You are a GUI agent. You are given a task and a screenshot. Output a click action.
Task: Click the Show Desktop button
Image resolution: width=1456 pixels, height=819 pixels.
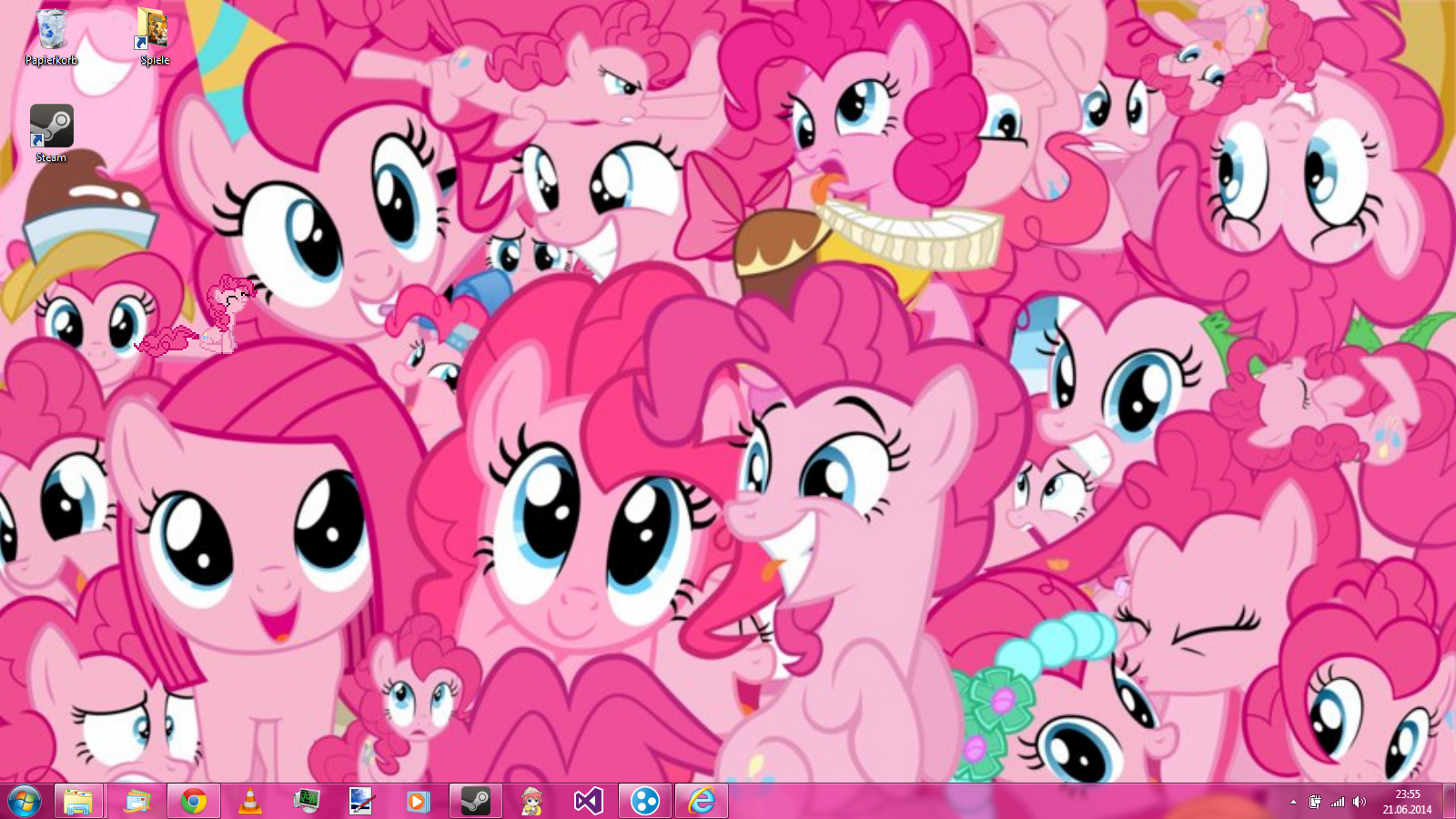pyautogui.click(x=1449, y=802)
